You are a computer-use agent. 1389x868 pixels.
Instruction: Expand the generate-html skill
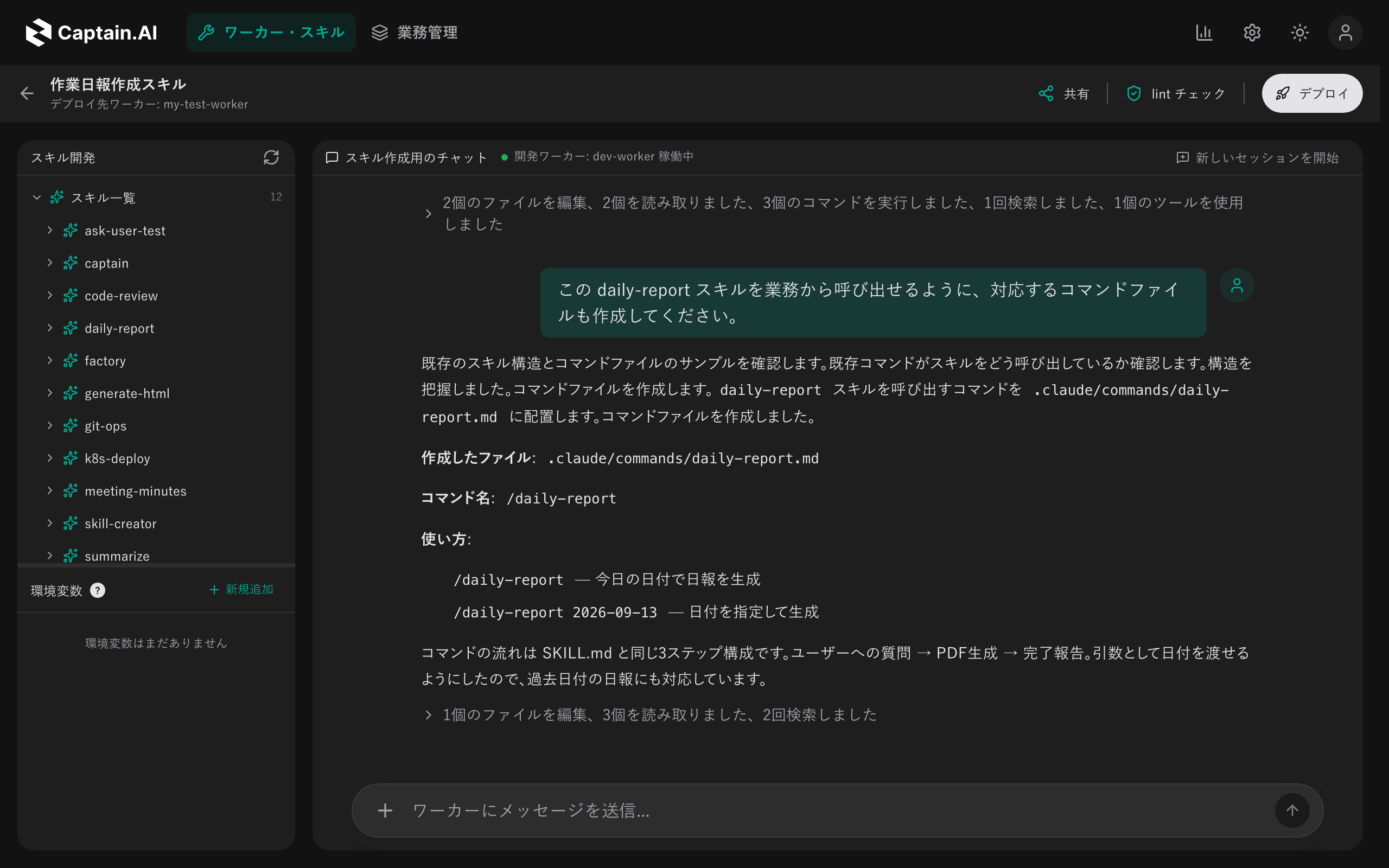[x=50, y=393]
